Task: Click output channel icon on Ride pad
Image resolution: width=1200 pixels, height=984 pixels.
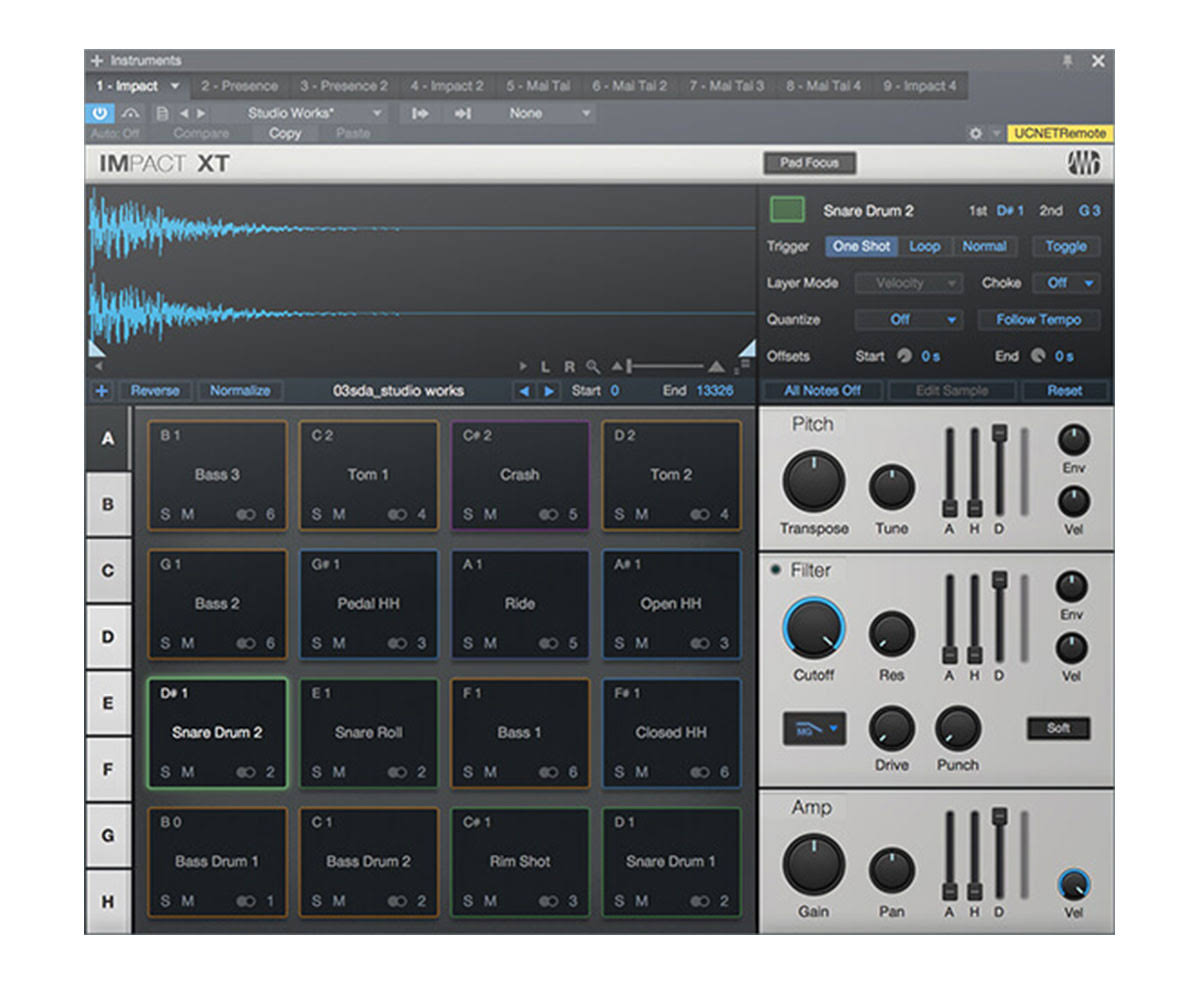Action: coord(549,644)
